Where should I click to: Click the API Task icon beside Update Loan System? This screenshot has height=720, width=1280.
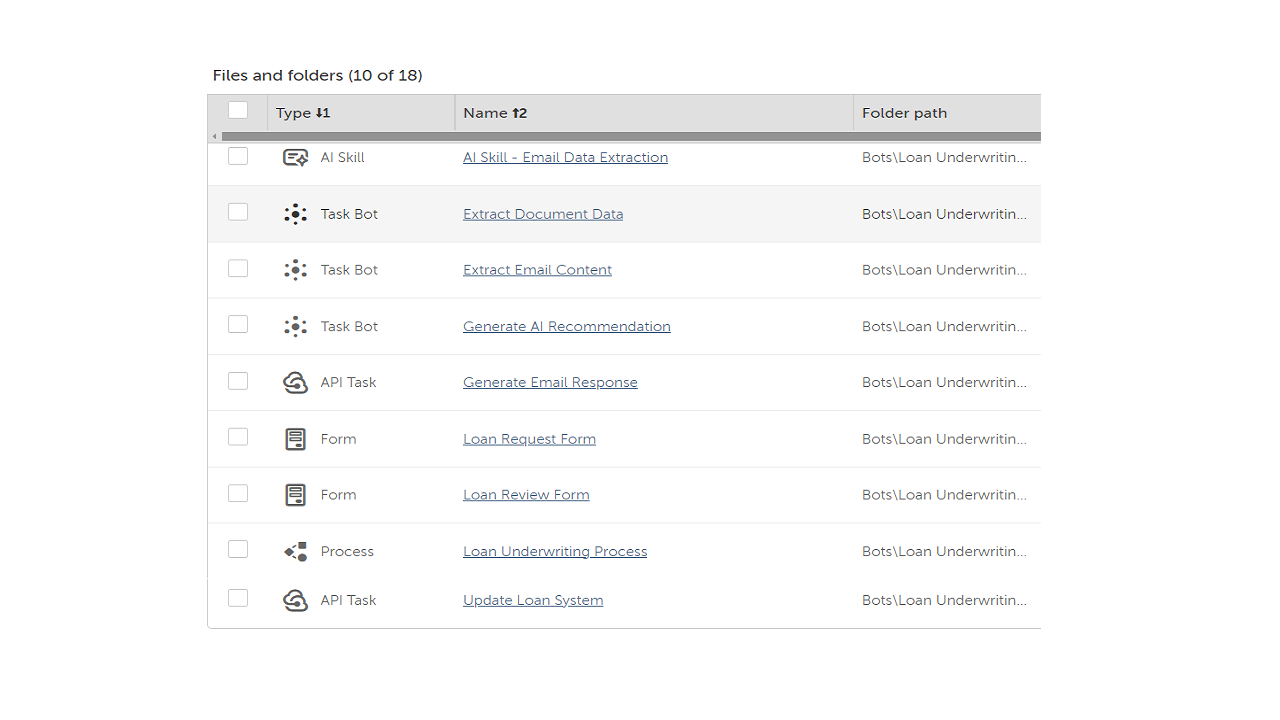tap(295, 600)
